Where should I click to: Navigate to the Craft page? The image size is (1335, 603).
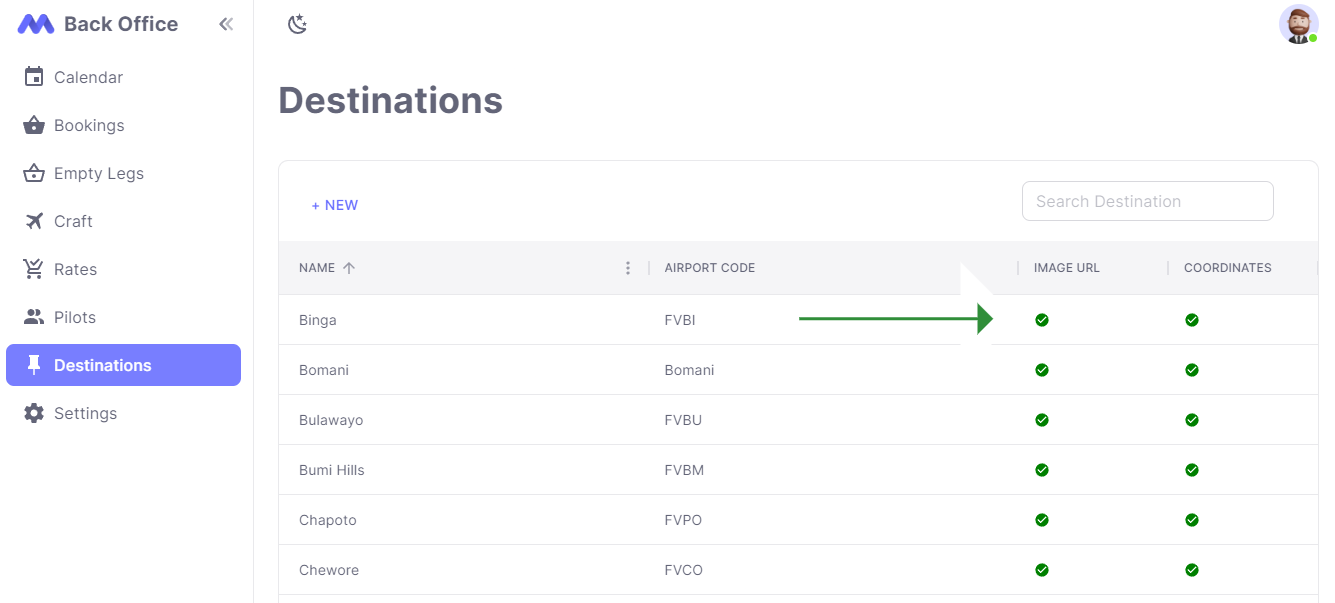click(x=73, y=221)
